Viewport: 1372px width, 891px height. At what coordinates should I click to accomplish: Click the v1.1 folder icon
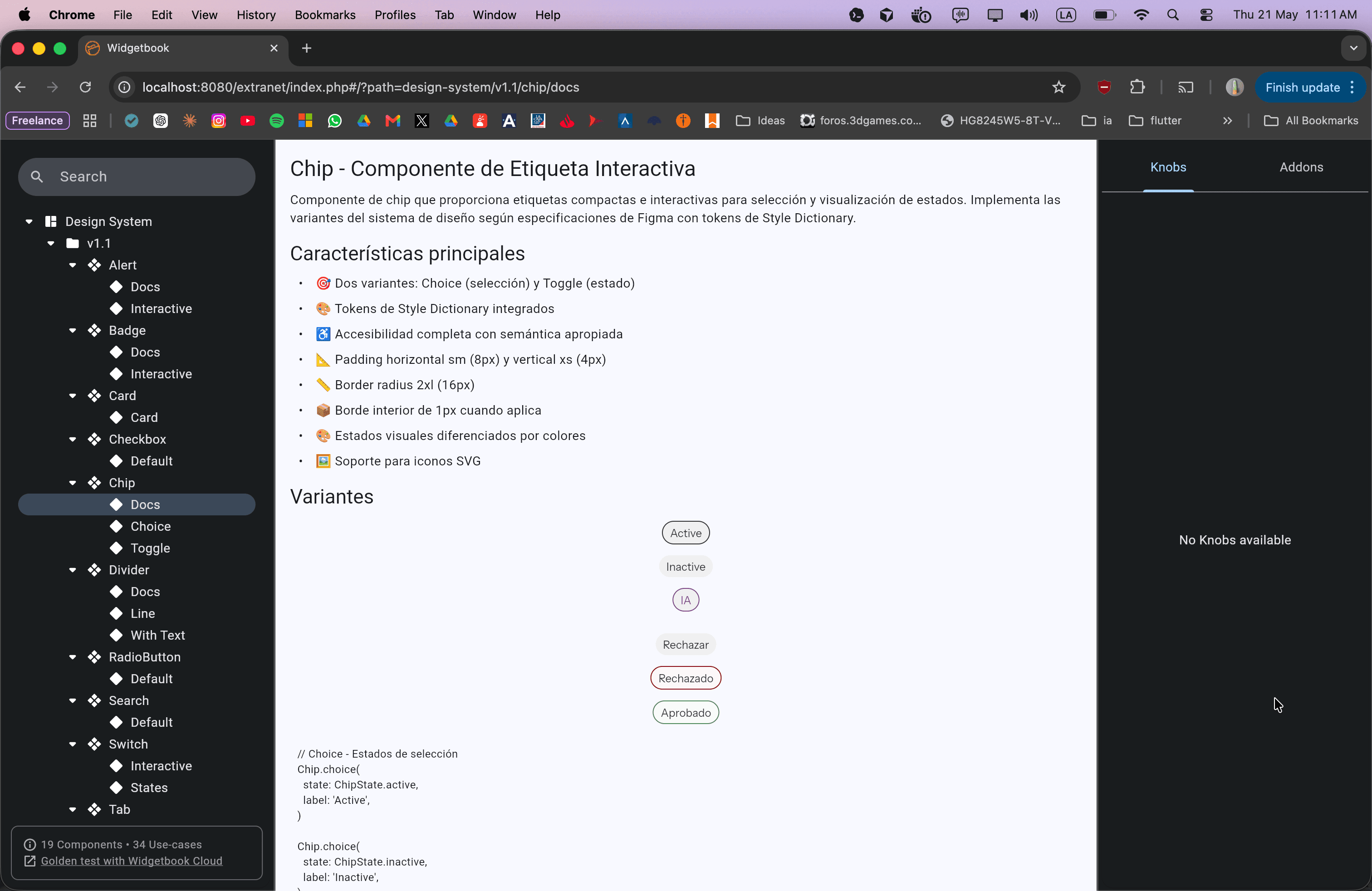[x=73, y=243]
